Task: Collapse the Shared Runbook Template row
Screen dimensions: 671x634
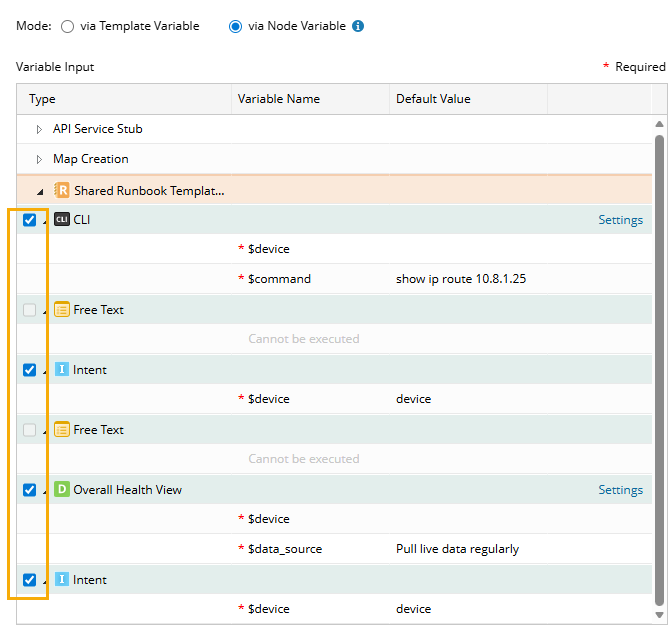Action: tap(40, 192)
